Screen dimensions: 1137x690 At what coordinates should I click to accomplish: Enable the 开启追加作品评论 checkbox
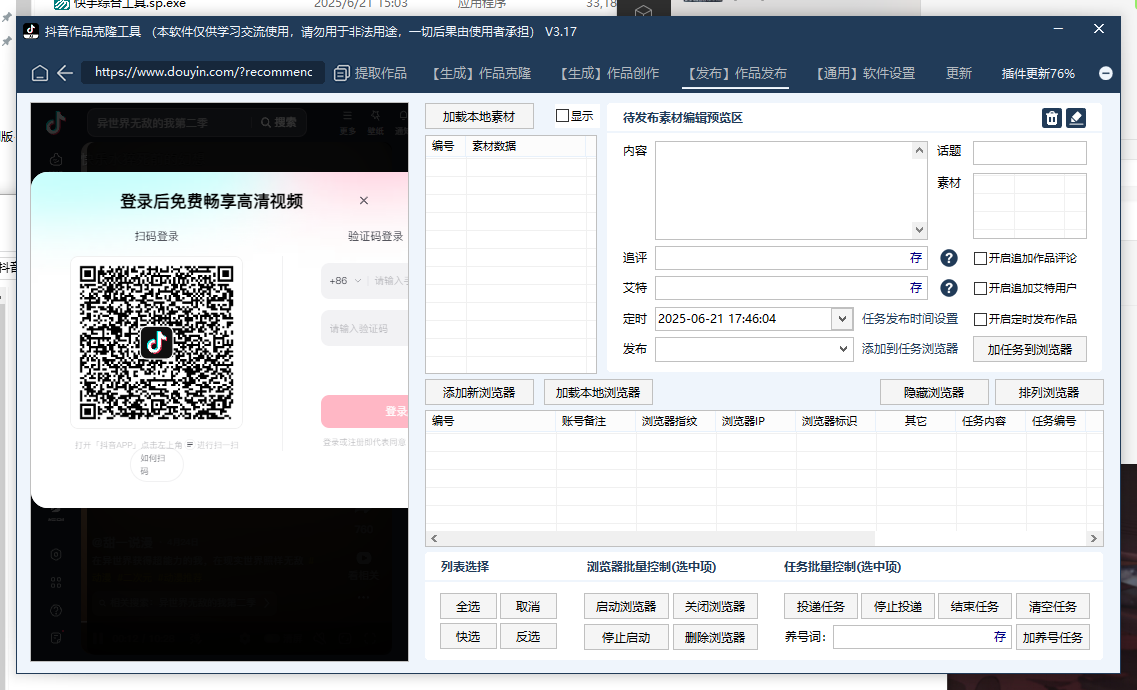pyautogui.click(x=981, y=258)
